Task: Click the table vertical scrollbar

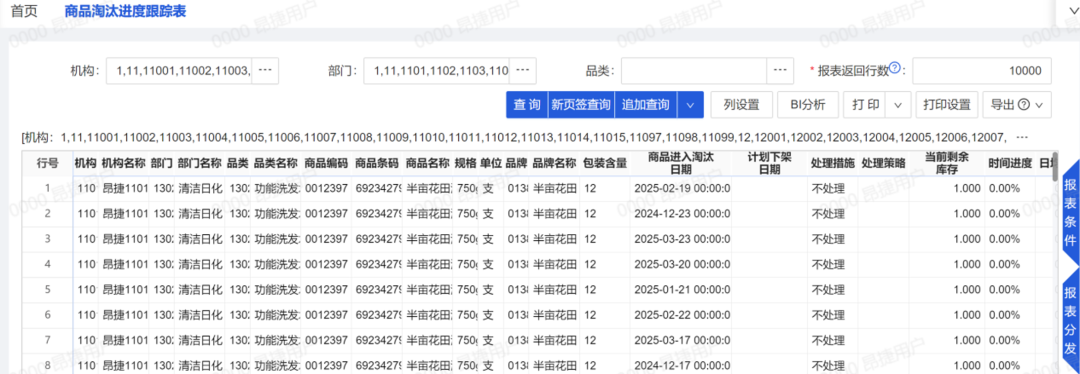Action: (1055, 167)
